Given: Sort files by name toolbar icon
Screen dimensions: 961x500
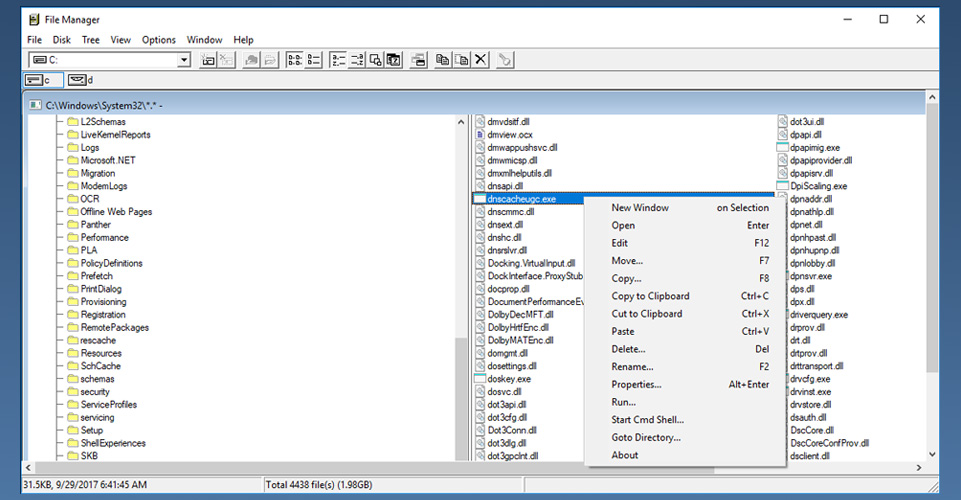Looking at the screenshot, I should (338, 59).
